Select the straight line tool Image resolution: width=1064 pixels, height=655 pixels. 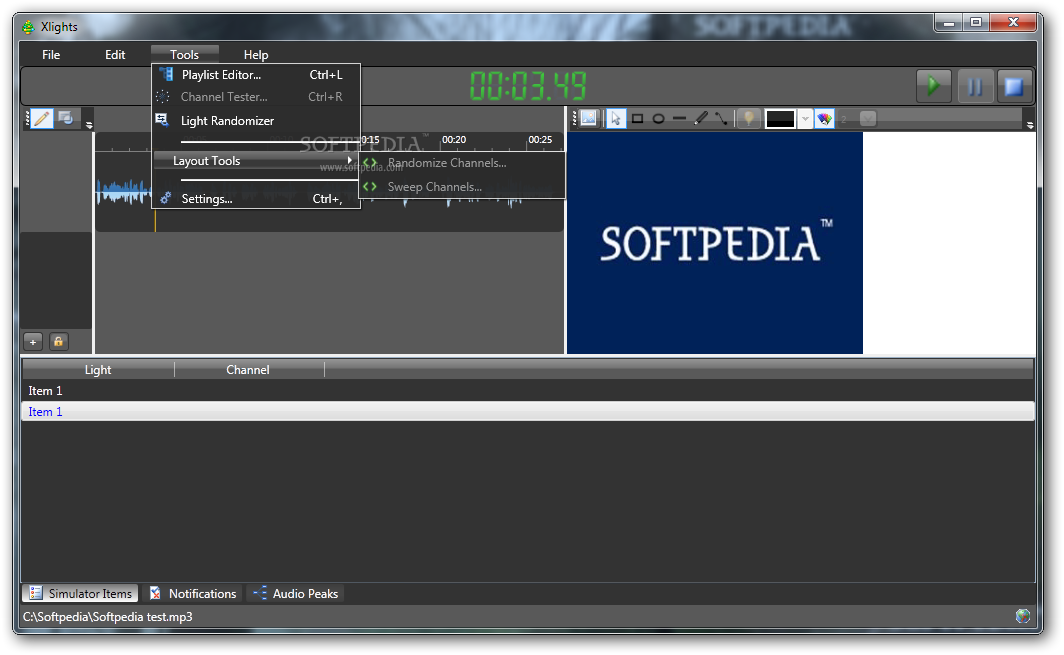[679, 119]
